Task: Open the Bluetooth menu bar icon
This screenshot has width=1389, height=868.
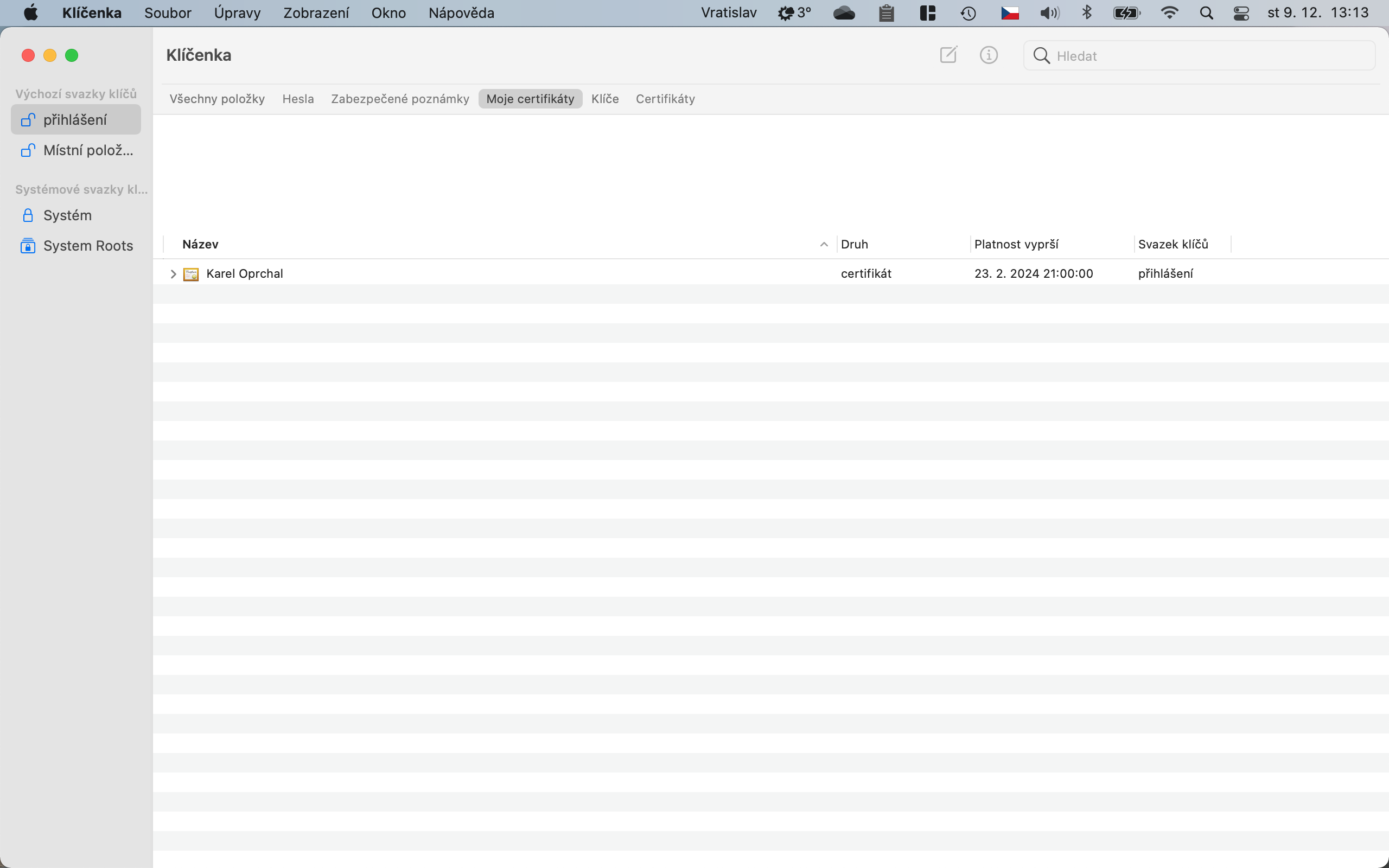Action: (1087, 12)
